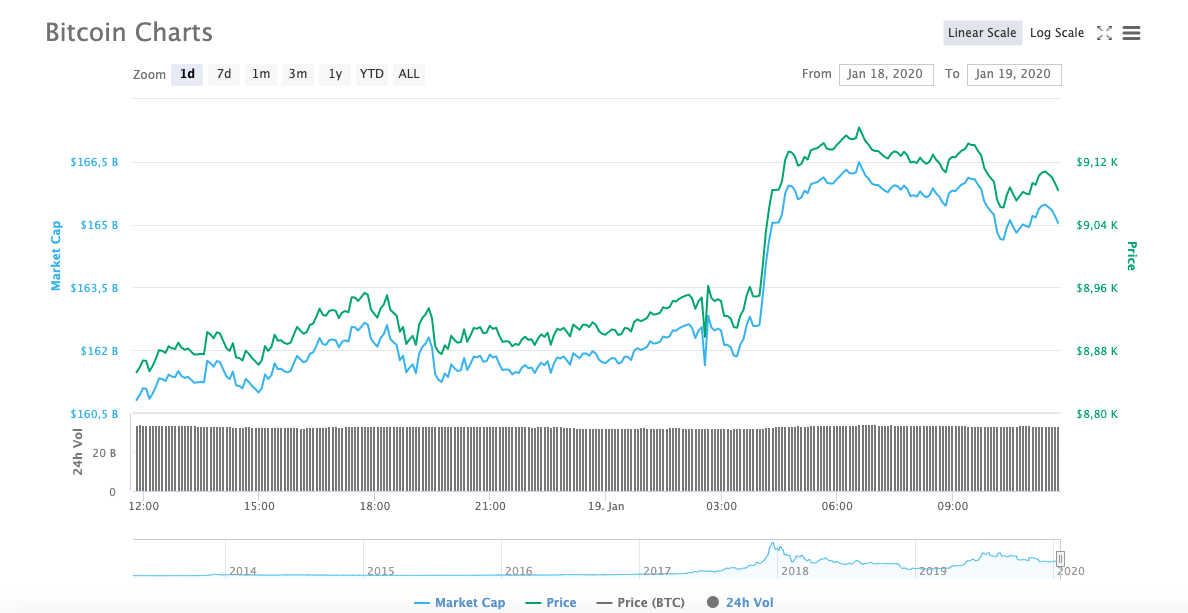
Task: Click the 2015 label in navigator
Action: tap(380, 571)
